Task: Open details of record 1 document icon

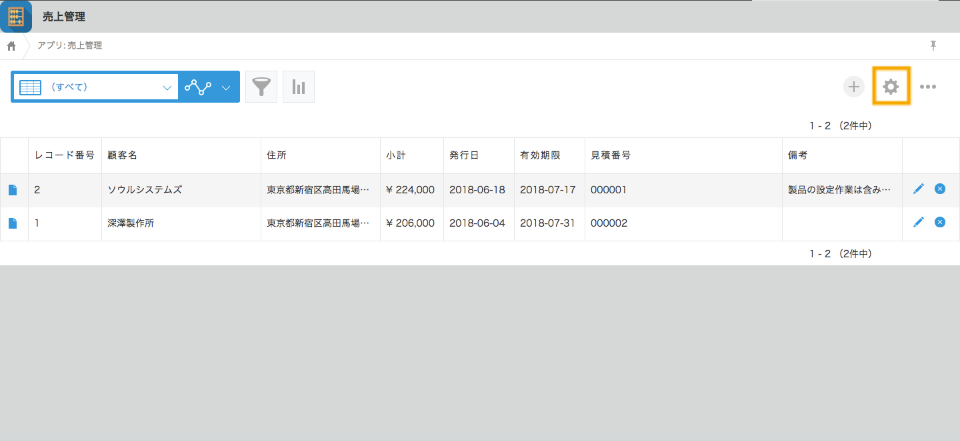Action: [x=13, y=223]
